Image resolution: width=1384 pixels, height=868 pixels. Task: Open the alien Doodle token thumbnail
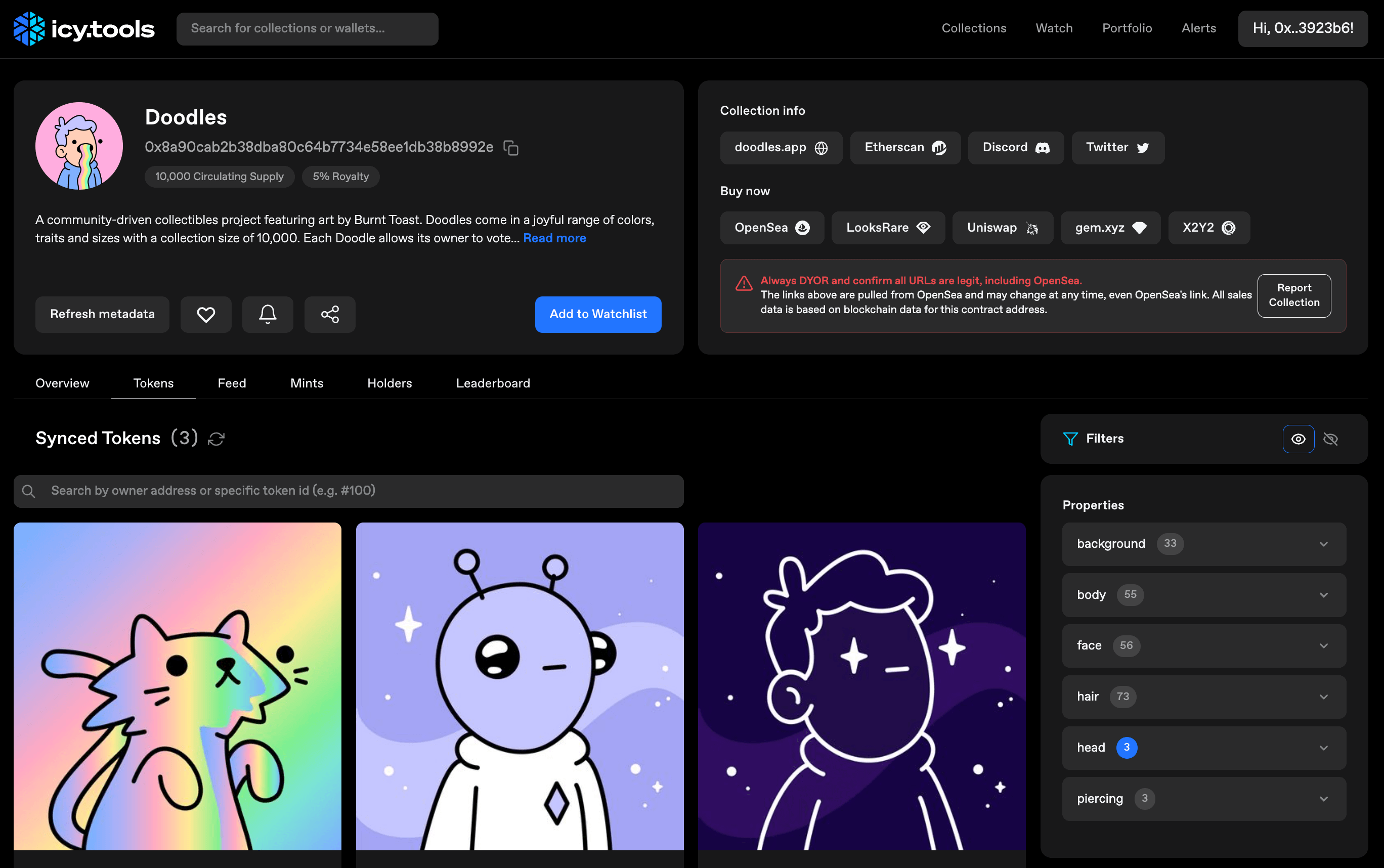point(520,686)
